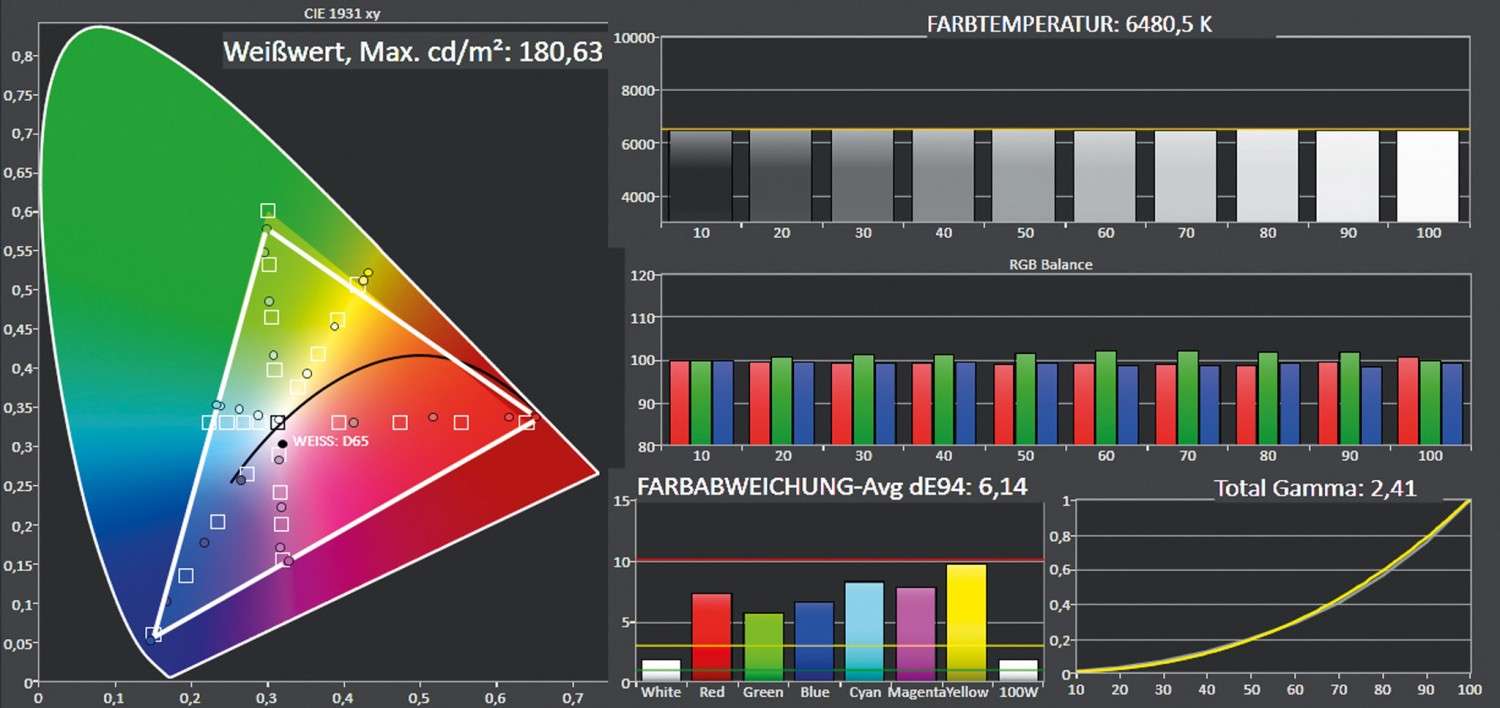Select the red primary target square in gamut

click(x=526, y=422)
